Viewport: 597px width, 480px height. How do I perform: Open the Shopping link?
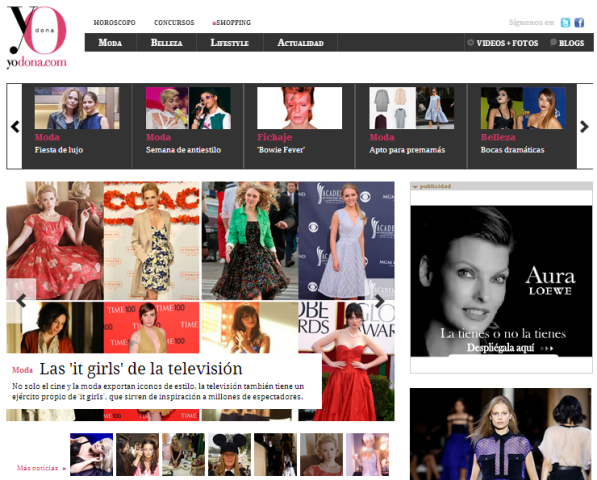pyautogui.click(x=231, y=22)
